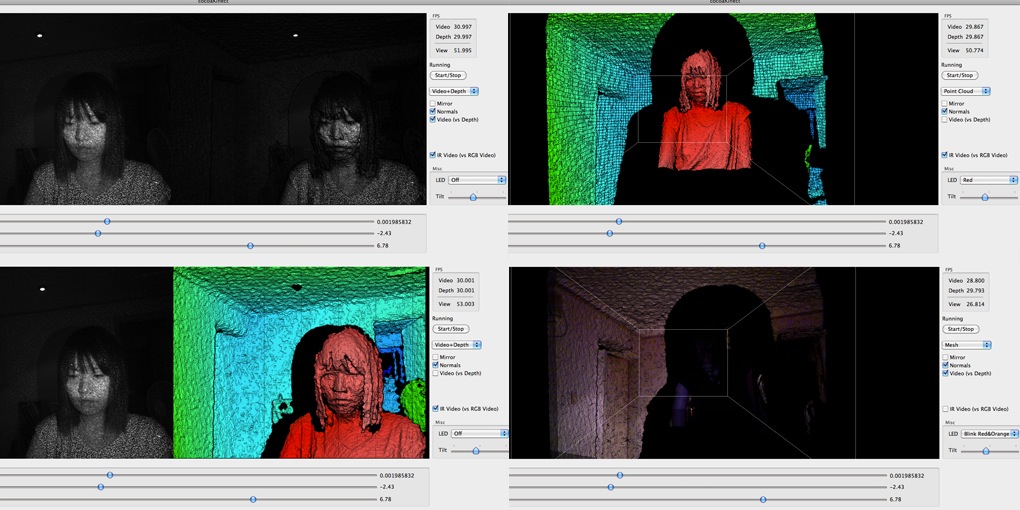Screen dimensions: 1020x510
Task: Click the dark mesh 3D view
Action: tap(723, 362)
